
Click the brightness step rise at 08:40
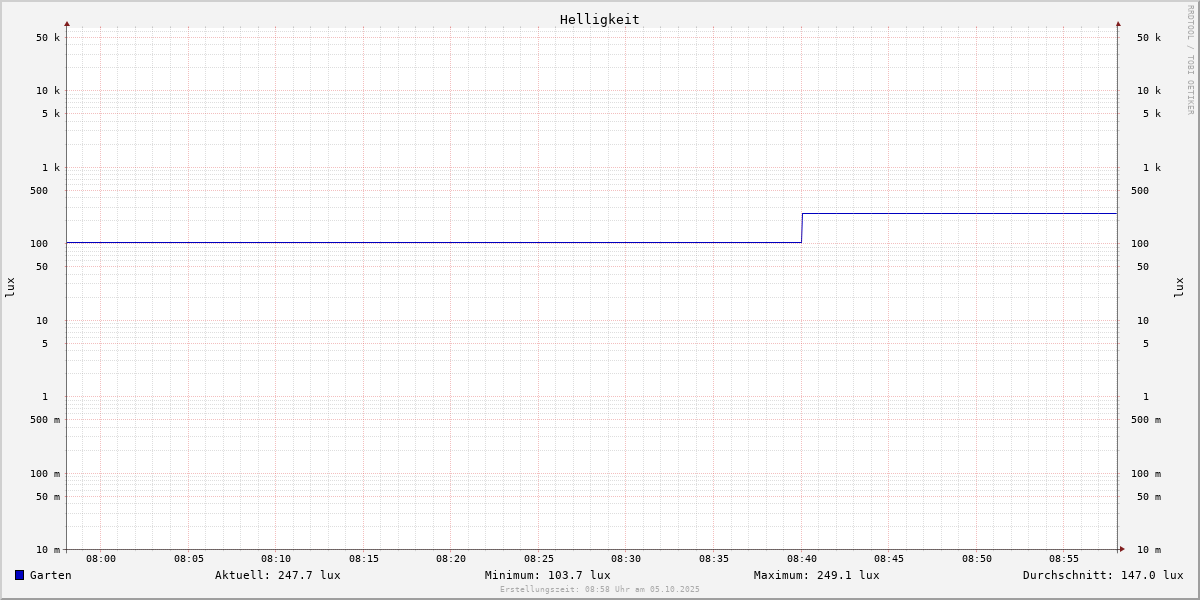point(802,228)
